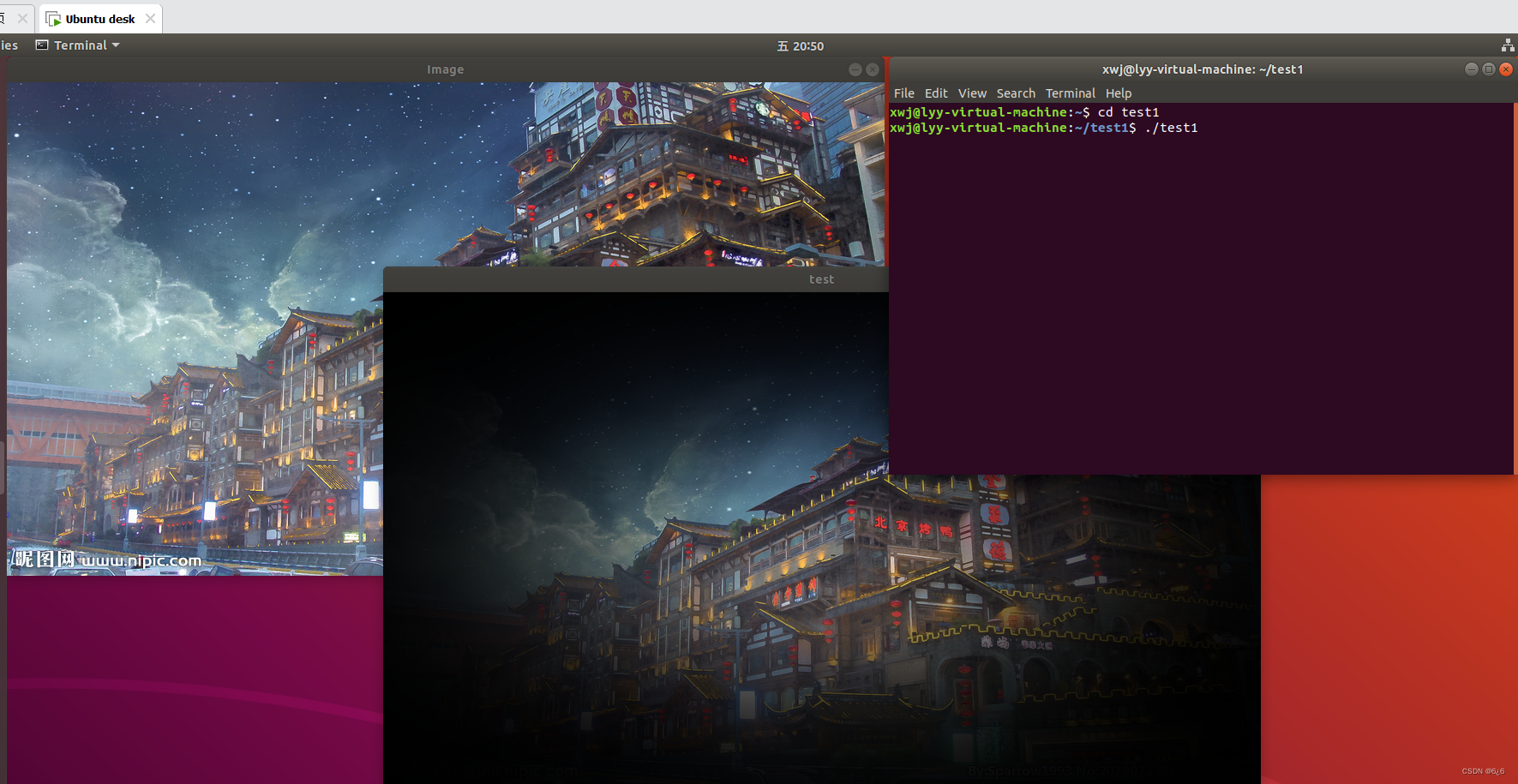The width and height of the screenshot is (1518, 784).
Task: Select the Ubuntu desk tab
Action: click(x=100, y=18)
